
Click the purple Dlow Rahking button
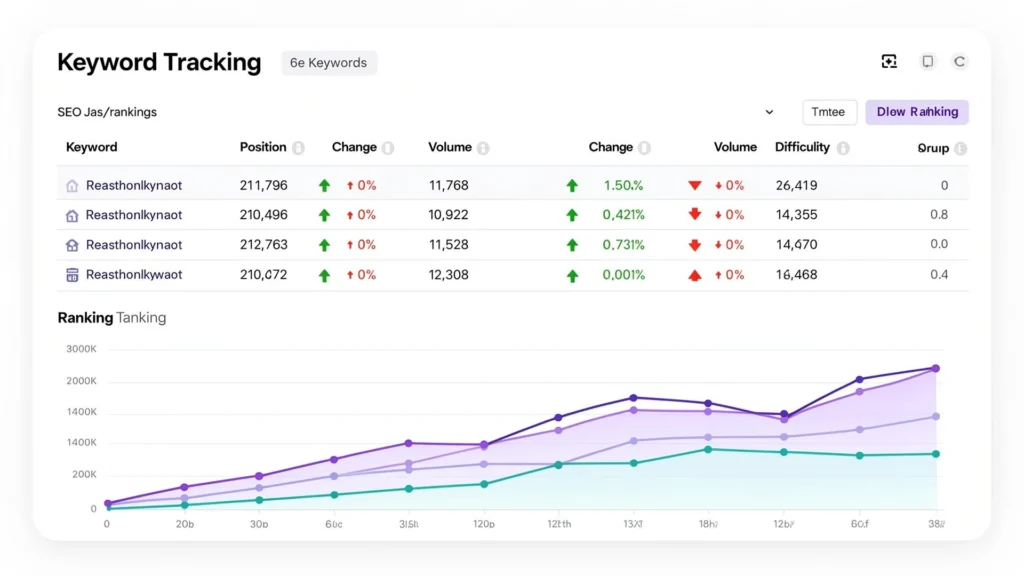pyautogui.click(x=916, y=112)
